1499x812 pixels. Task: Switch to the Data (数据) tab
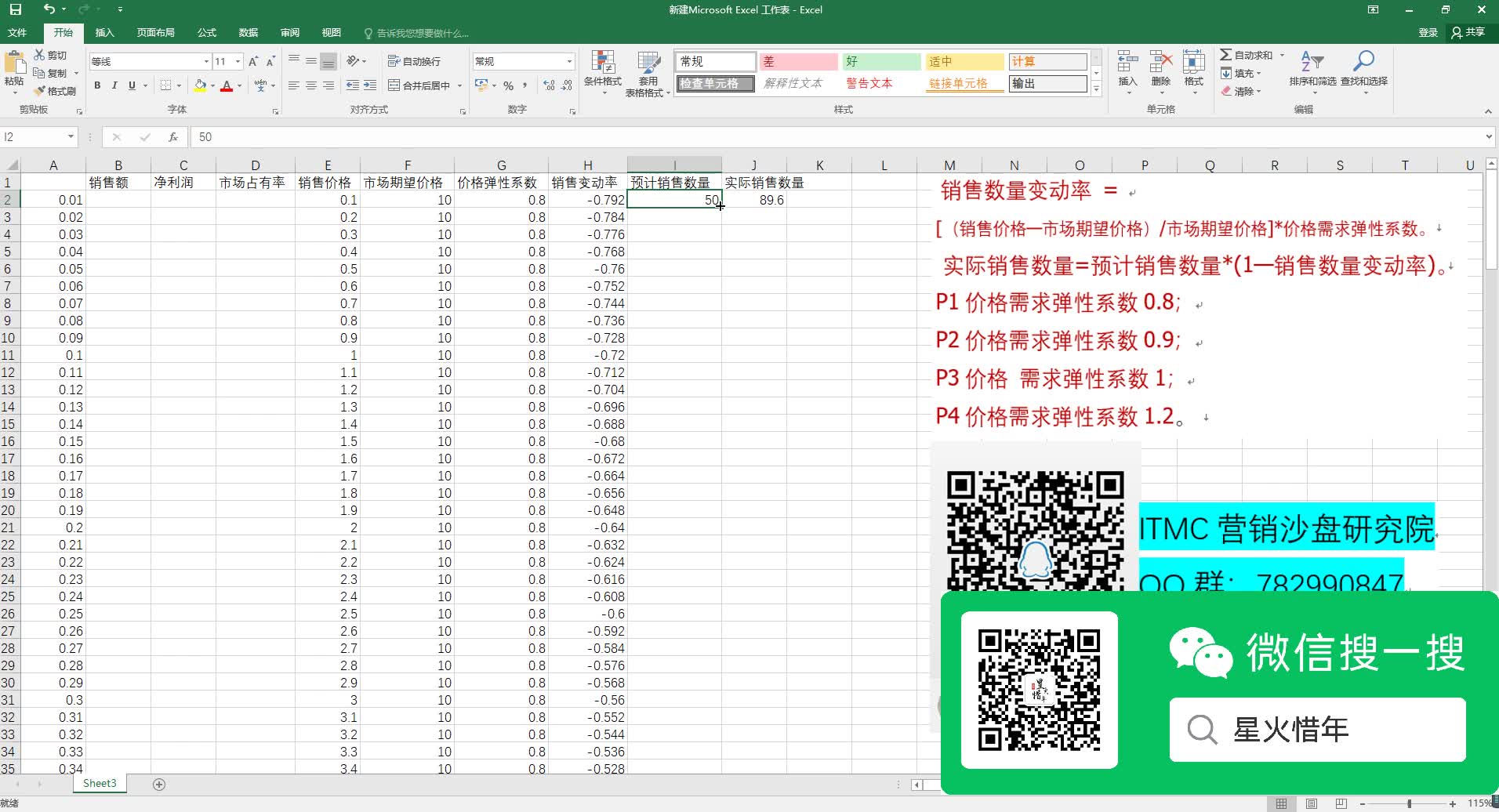pyautogui.click(x=249, y=33)
